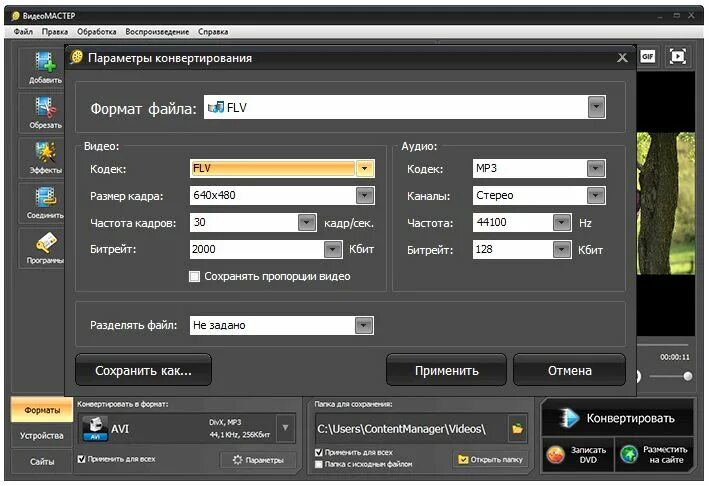Toggle Применить для всех under format selector

(81, 459)
